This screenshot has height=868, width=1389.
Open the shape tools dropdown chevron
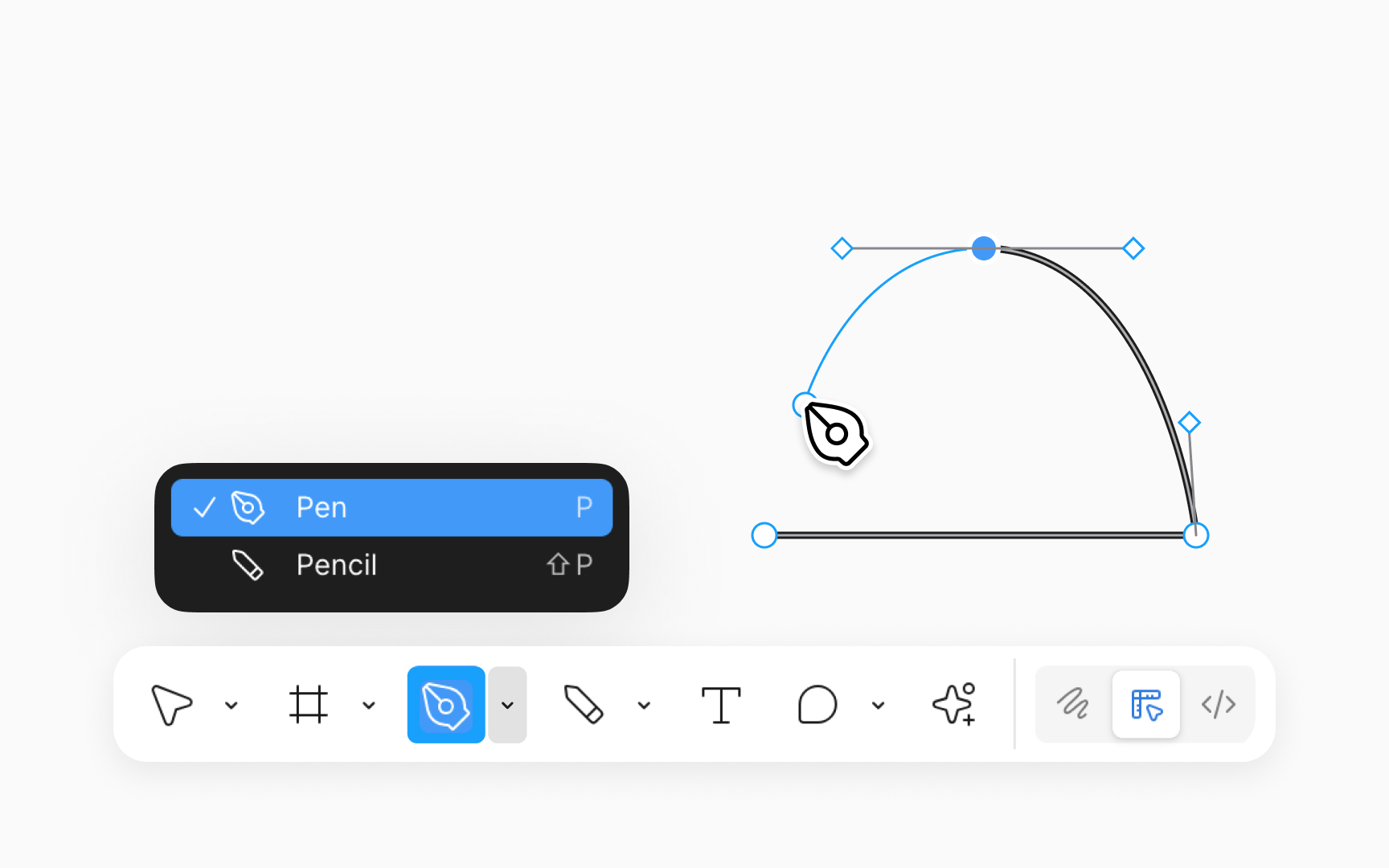point(877,705)
